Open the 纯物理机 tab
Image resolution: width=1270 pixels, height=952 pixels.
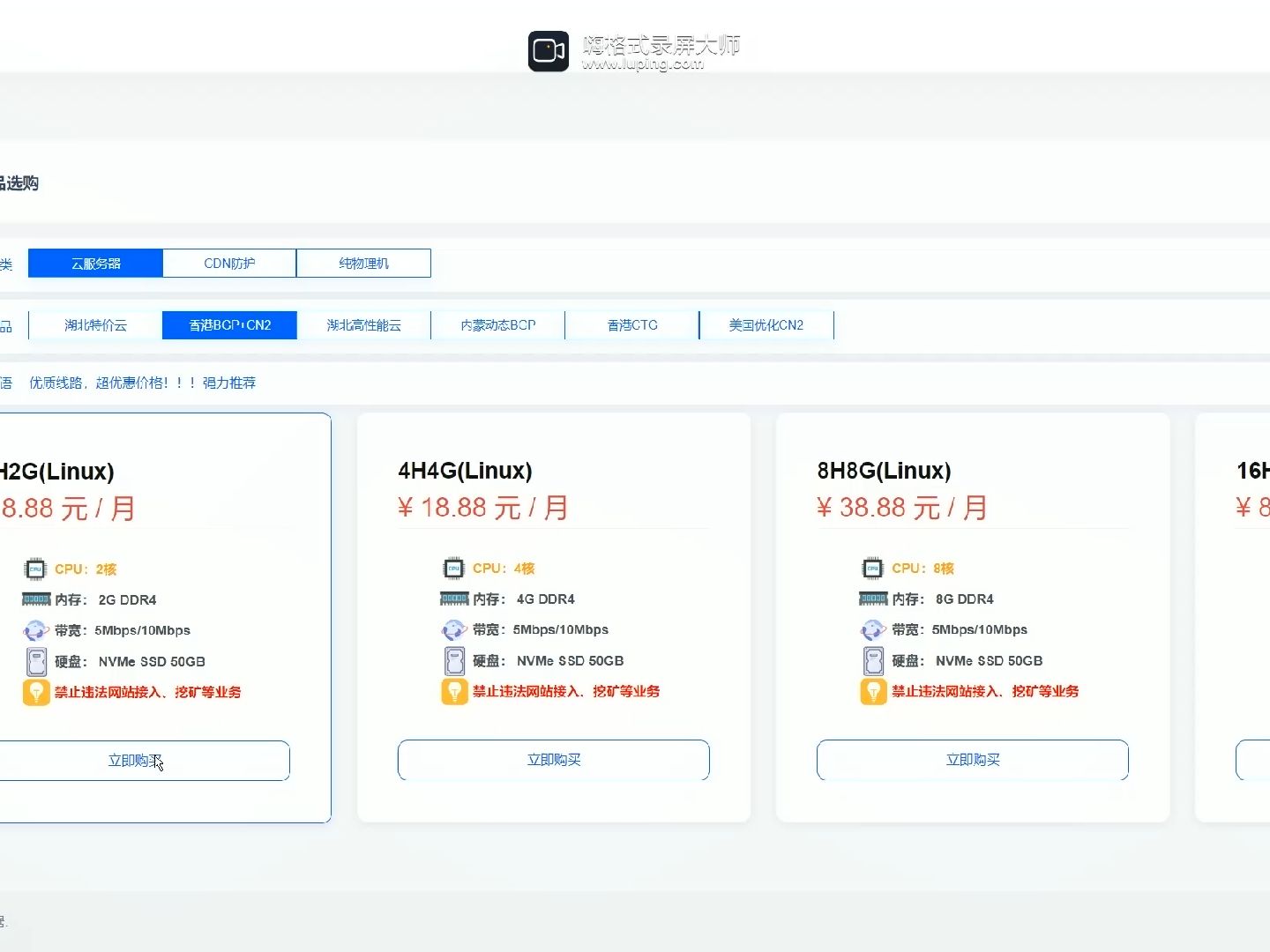(363, 264)
